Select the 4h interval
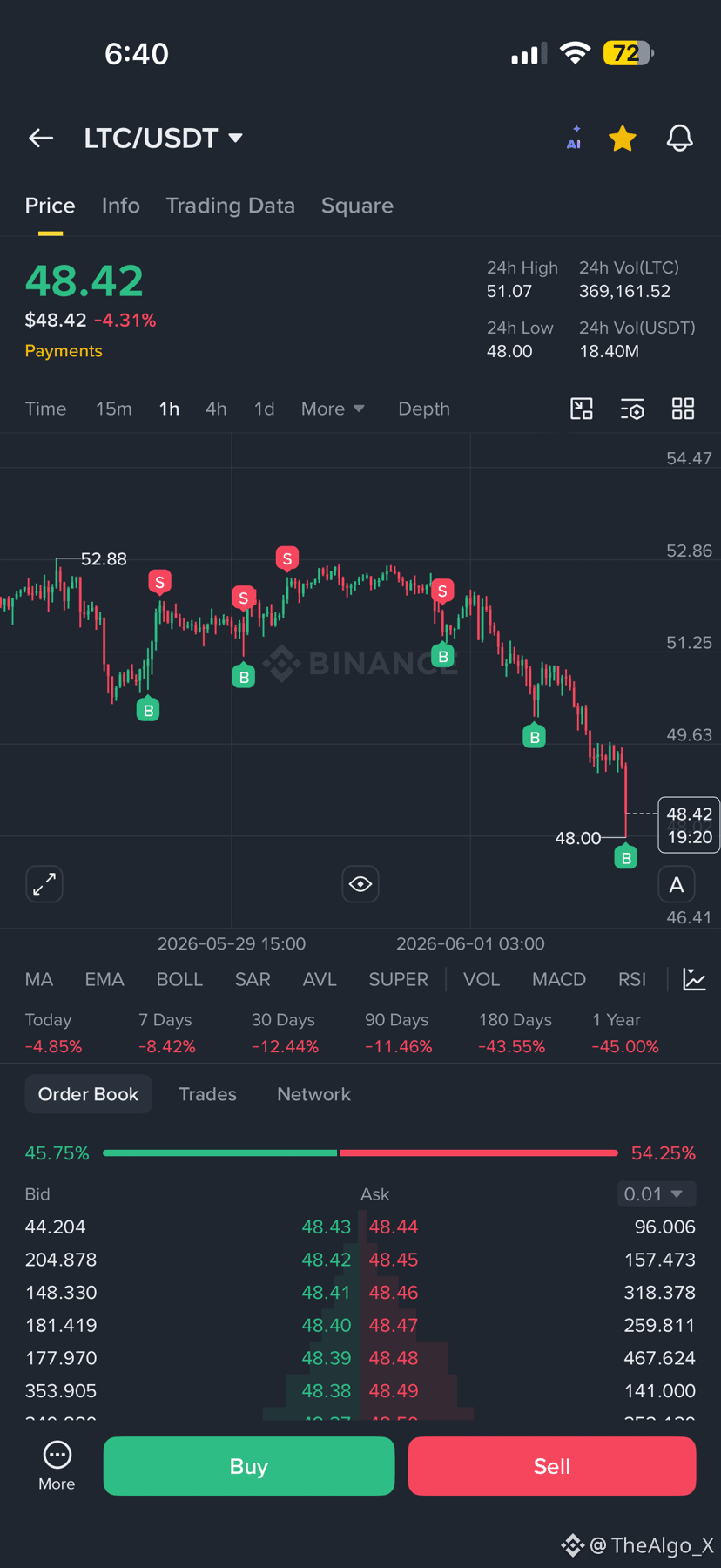Image resolution: width=721 pixels, height=1568 pixels. [x=216, y=409]
